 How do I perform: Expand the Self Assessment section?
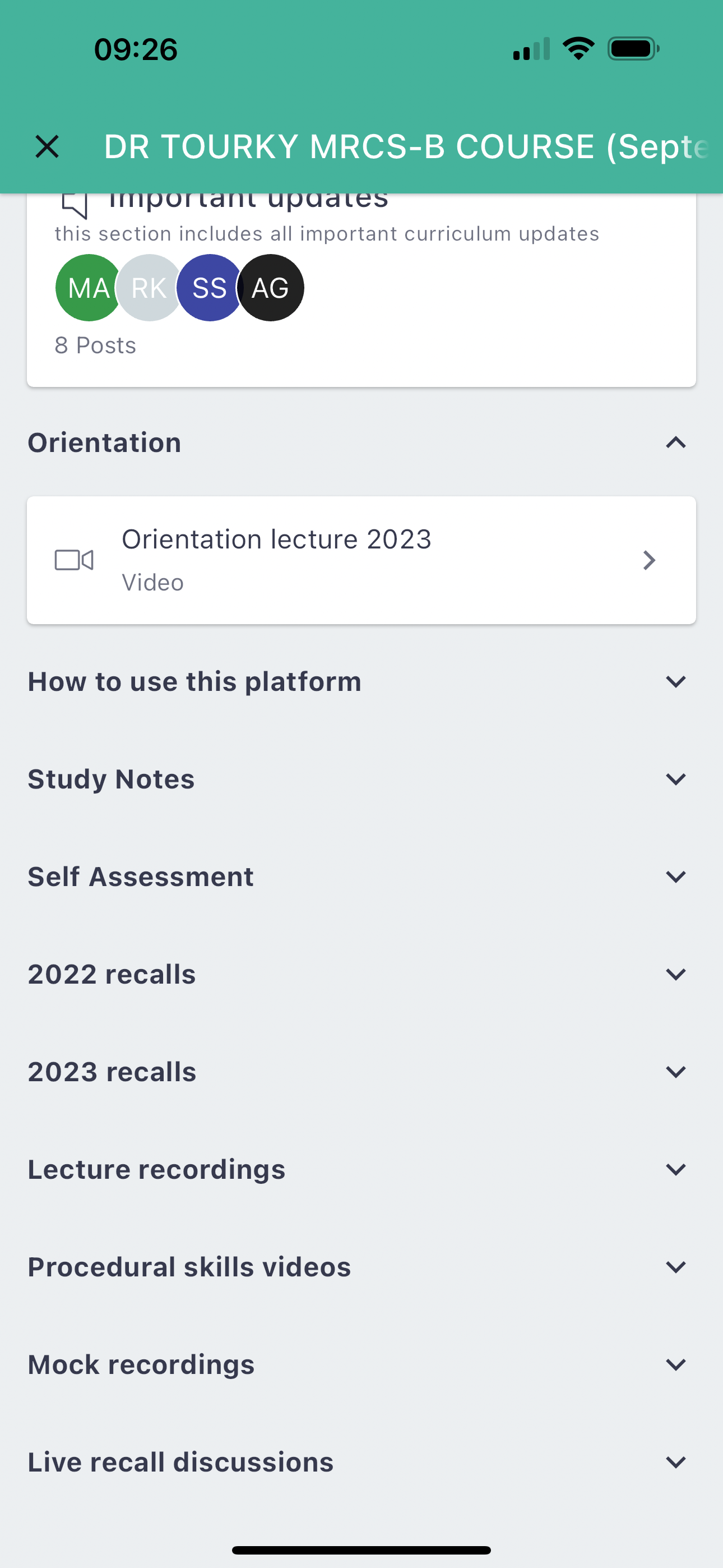click(675, 877)
